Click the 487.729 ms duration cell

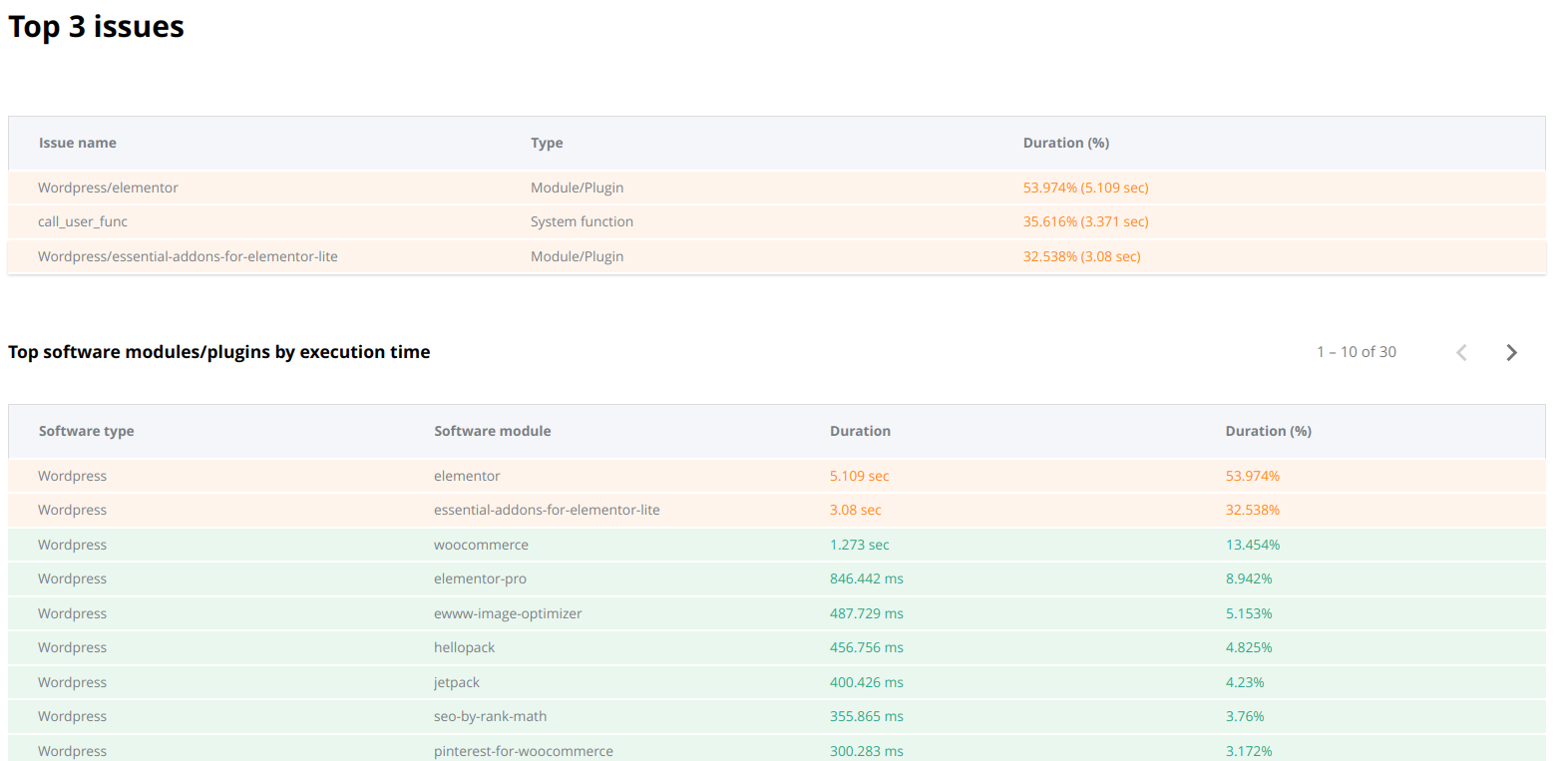(867, 613)
